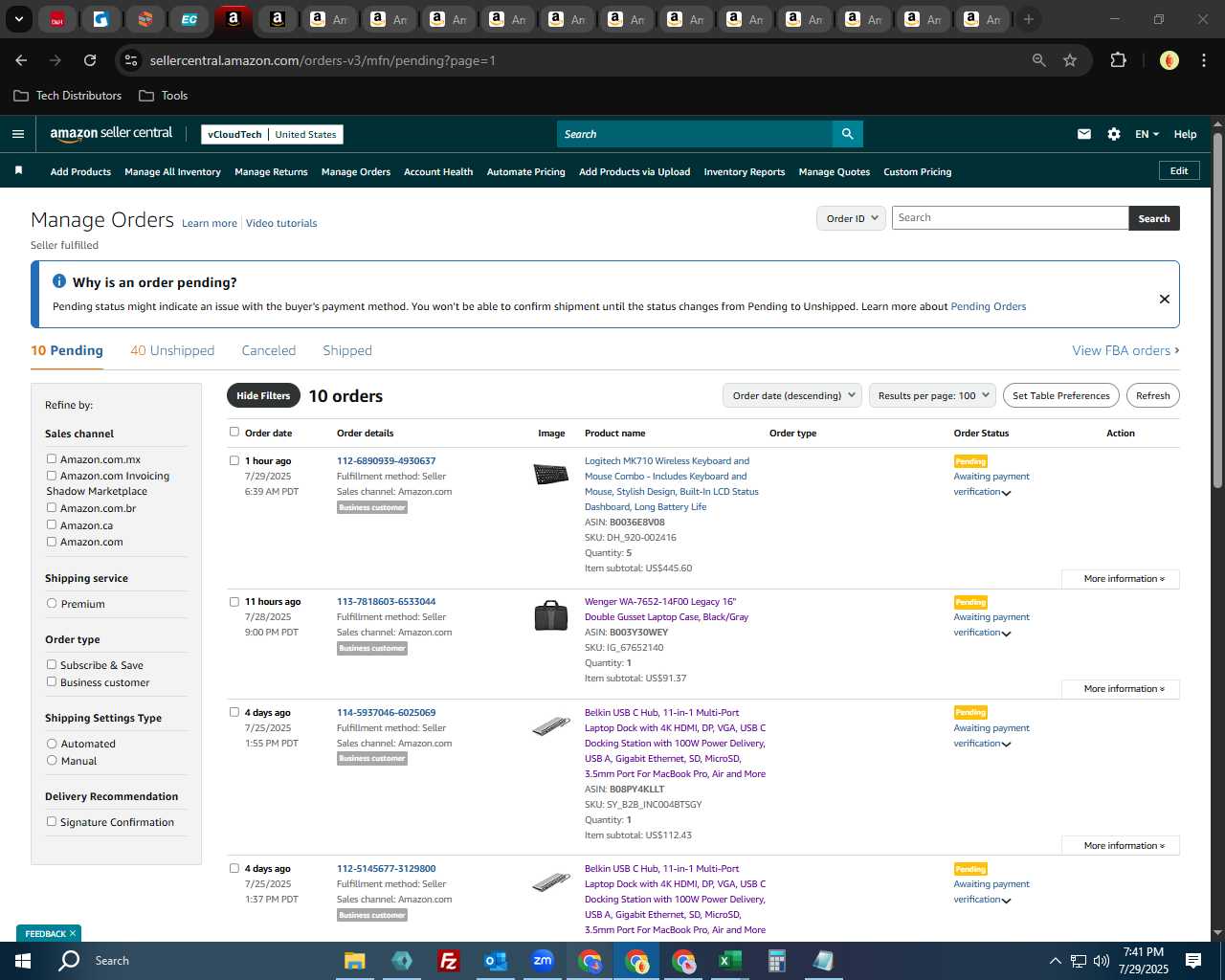
Task: Reload the browser page
Action: pyautogui.click(x=90, y=60)
